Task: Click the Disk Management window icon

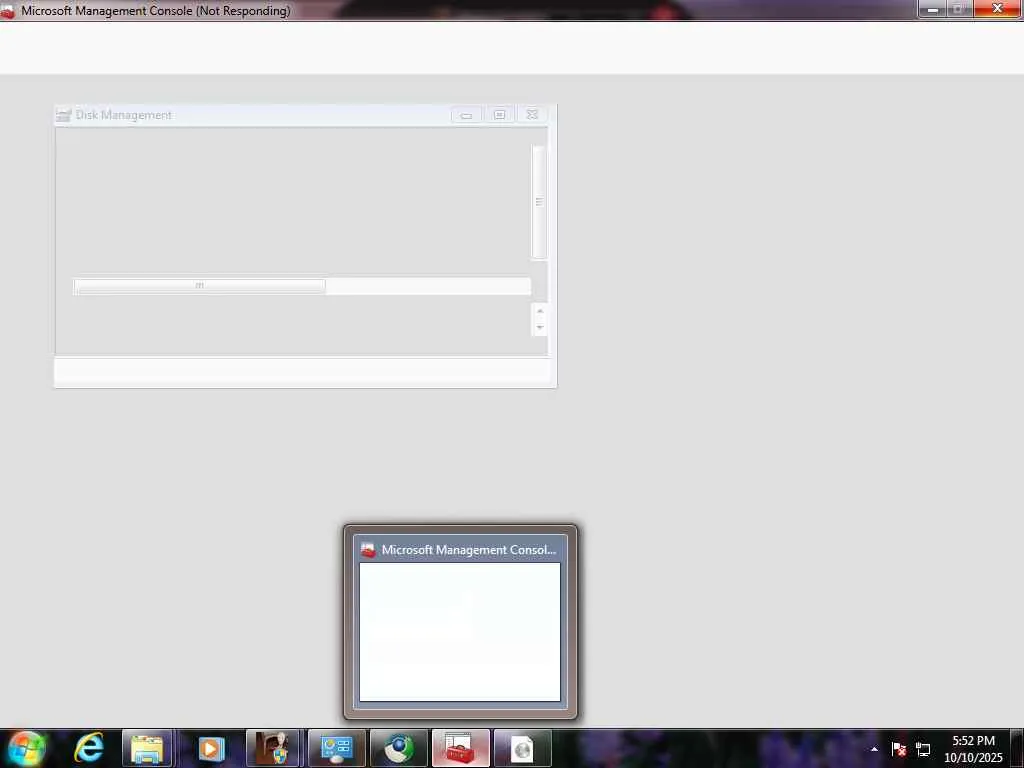Action: (x=63, y=115)
